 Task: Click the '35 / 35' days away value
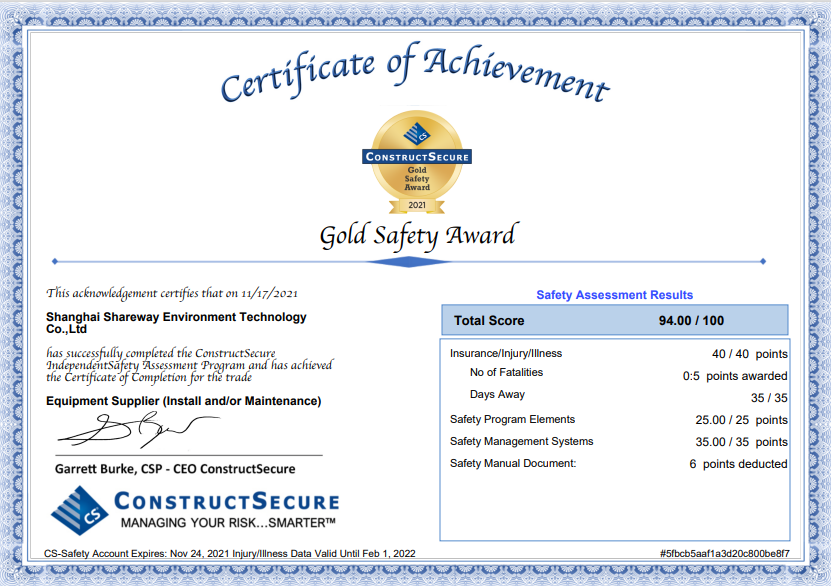point(769,398)
